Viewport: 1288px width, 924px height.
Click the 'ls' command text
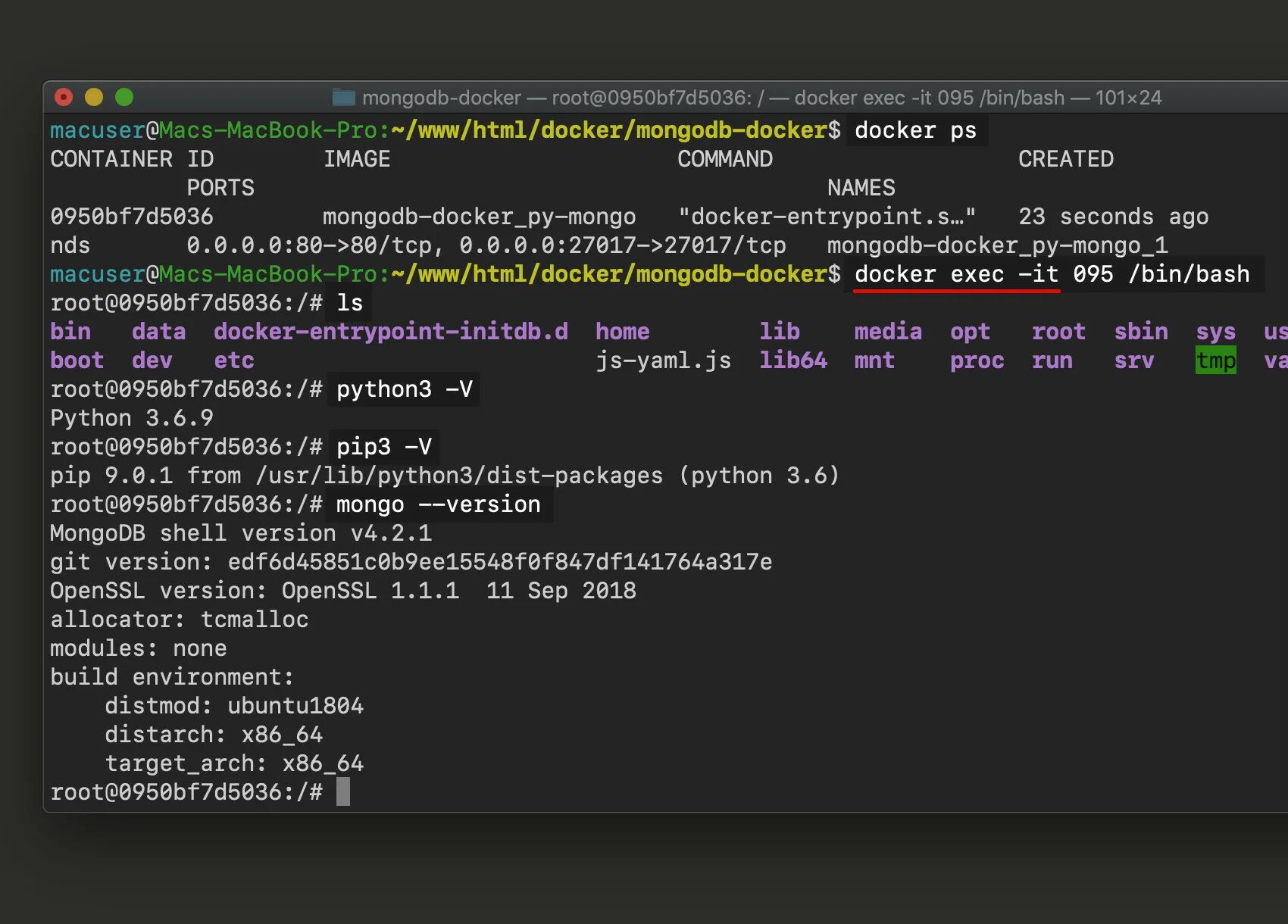click(x=350, y=303)
